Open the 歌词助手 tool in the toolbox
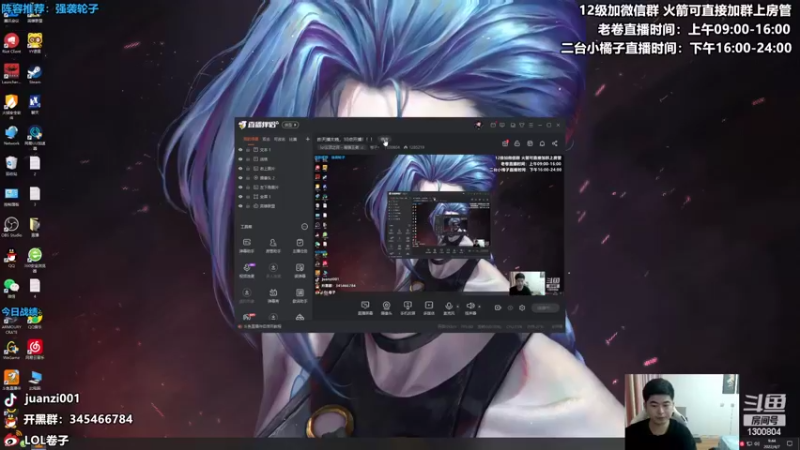Viewport: 800px width, 450px height. (x=299, y=295)
